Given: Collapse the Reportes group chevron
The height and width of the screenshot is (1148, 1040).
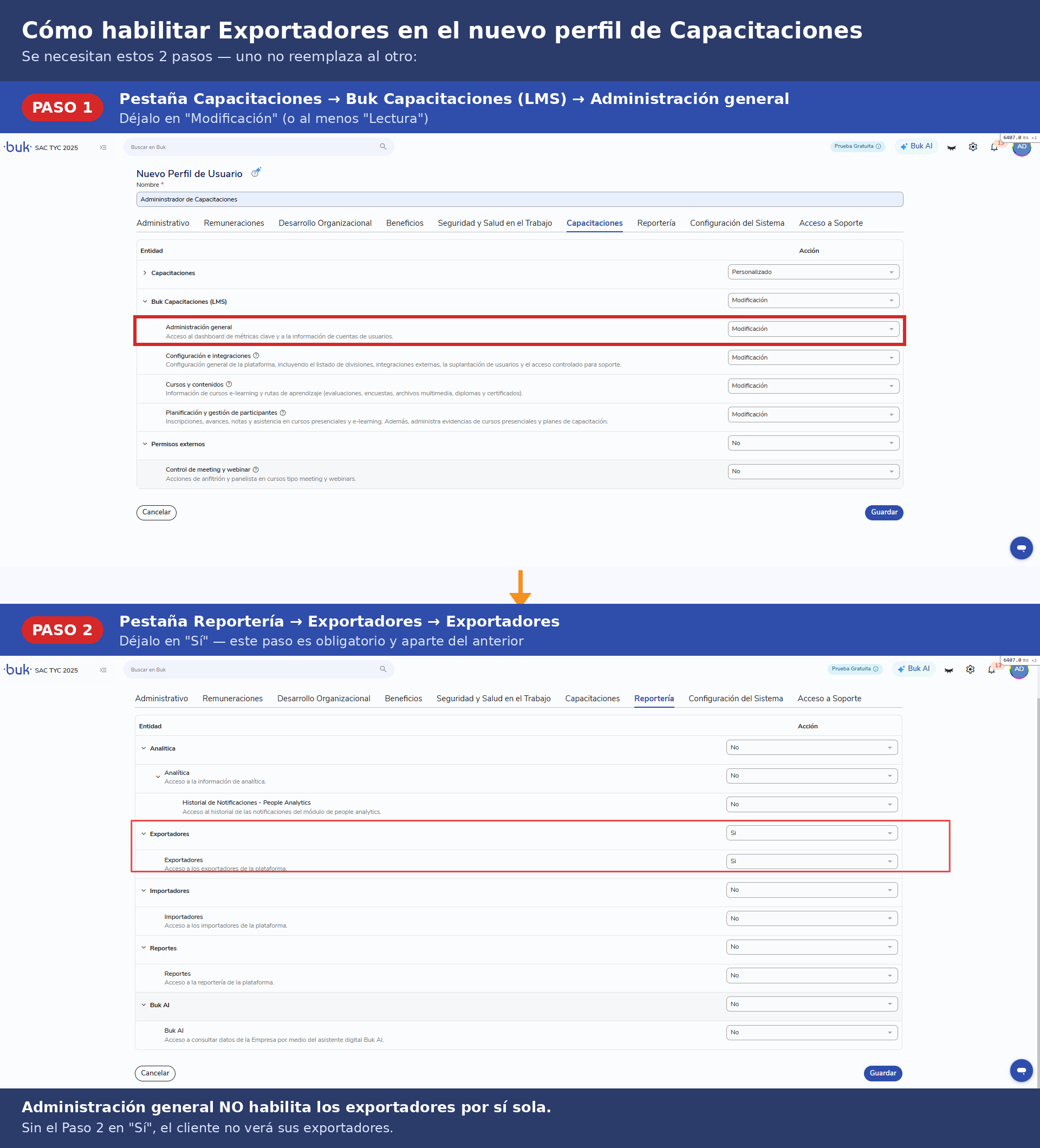Looking at the screenshot, I should tap(144, 948).
